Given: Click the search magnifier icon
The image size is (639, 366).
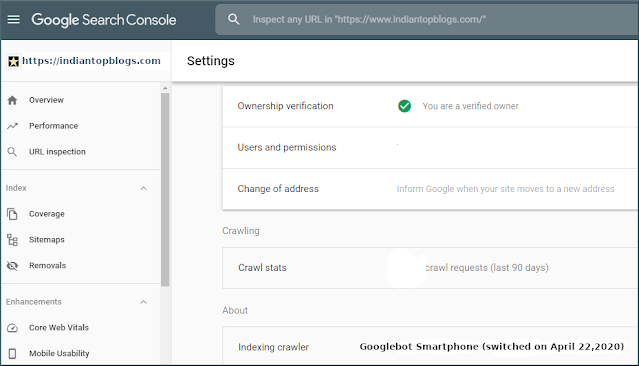Looking at the screenshot, I should click(x=234, y=19).
